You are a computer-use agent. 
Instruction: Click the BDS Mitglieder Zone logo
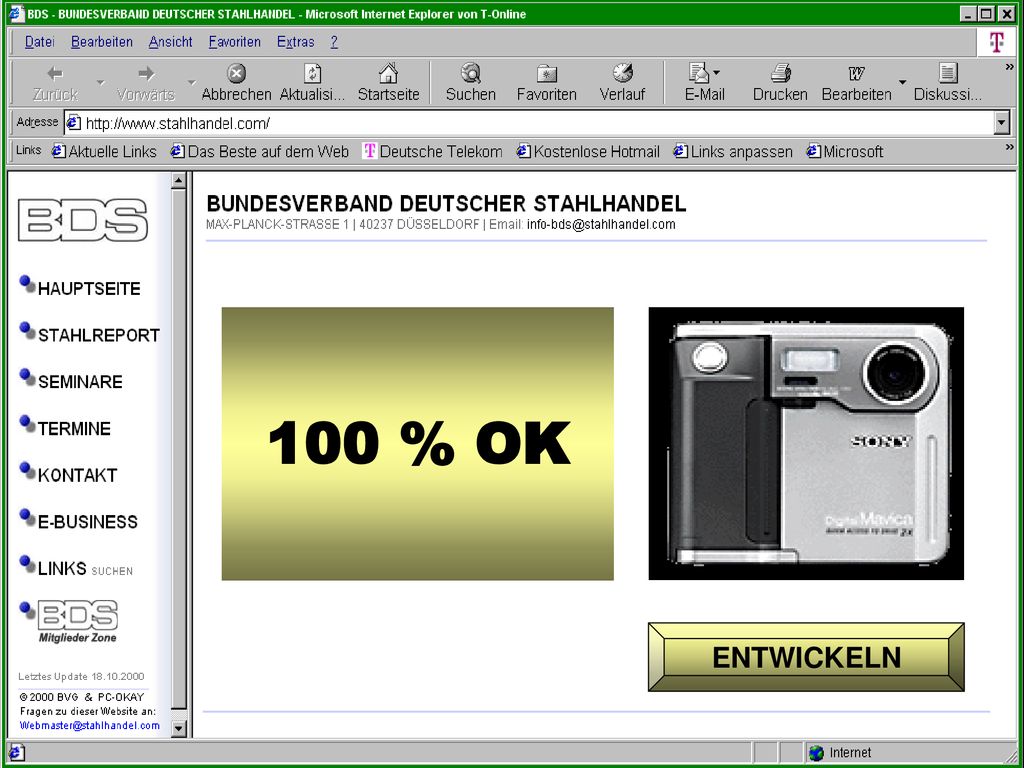tap(77, 621)
